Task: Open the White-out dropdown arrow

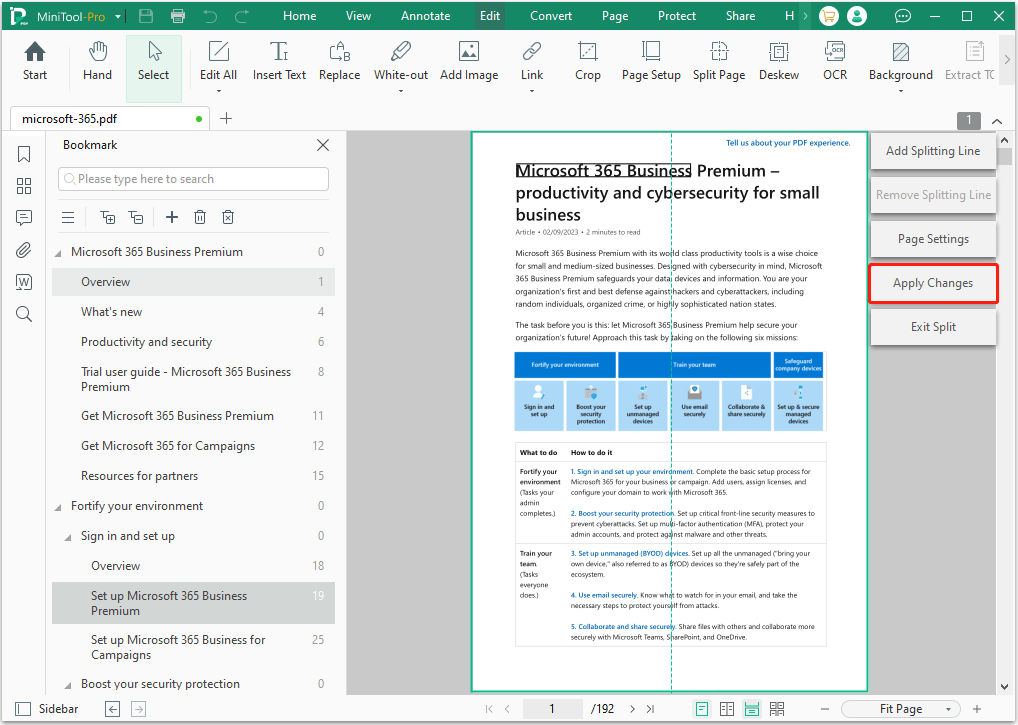Action: (400, 89)
